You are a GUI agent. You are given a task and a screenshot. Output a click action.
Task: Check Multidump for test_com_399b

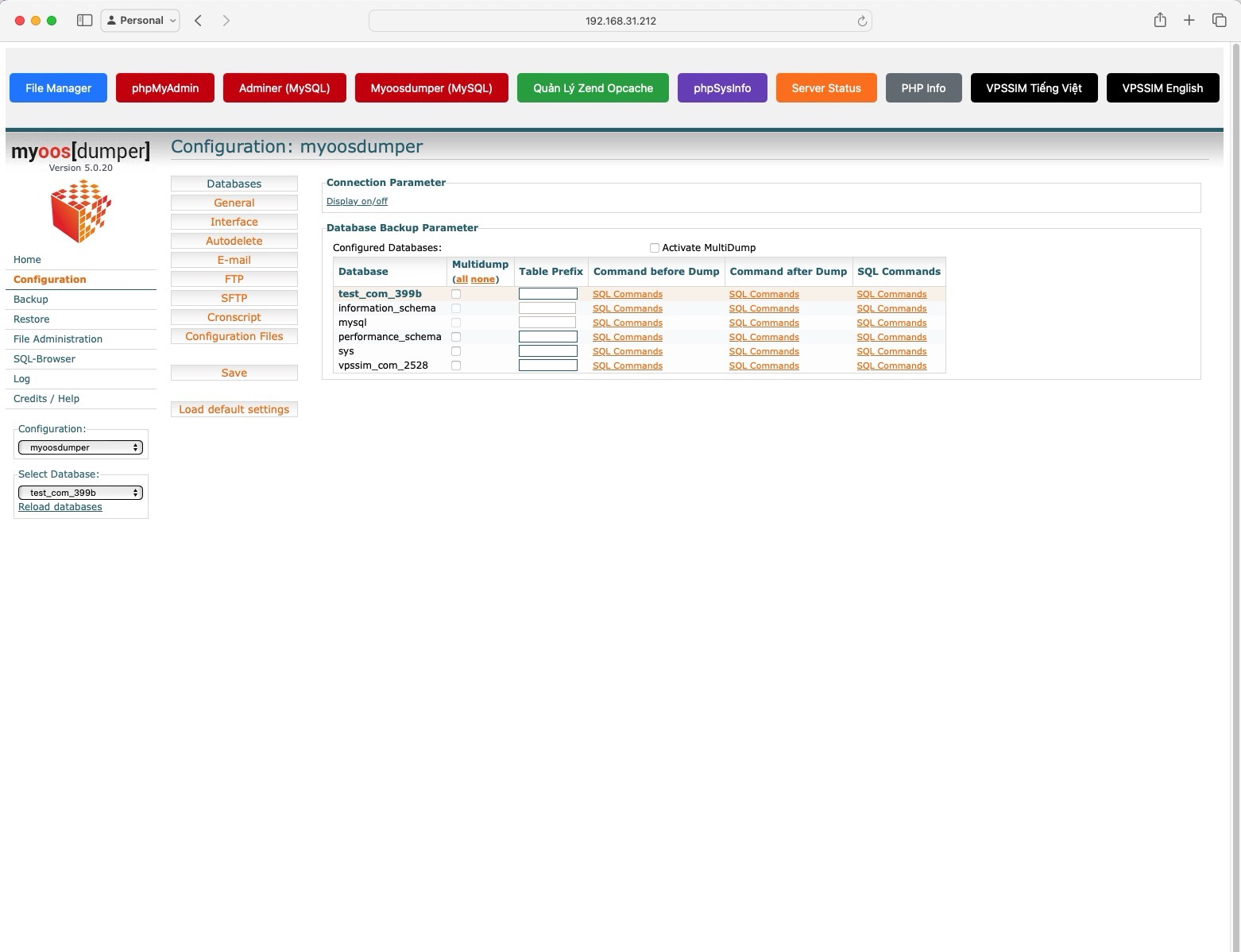[x=456, y=294]
